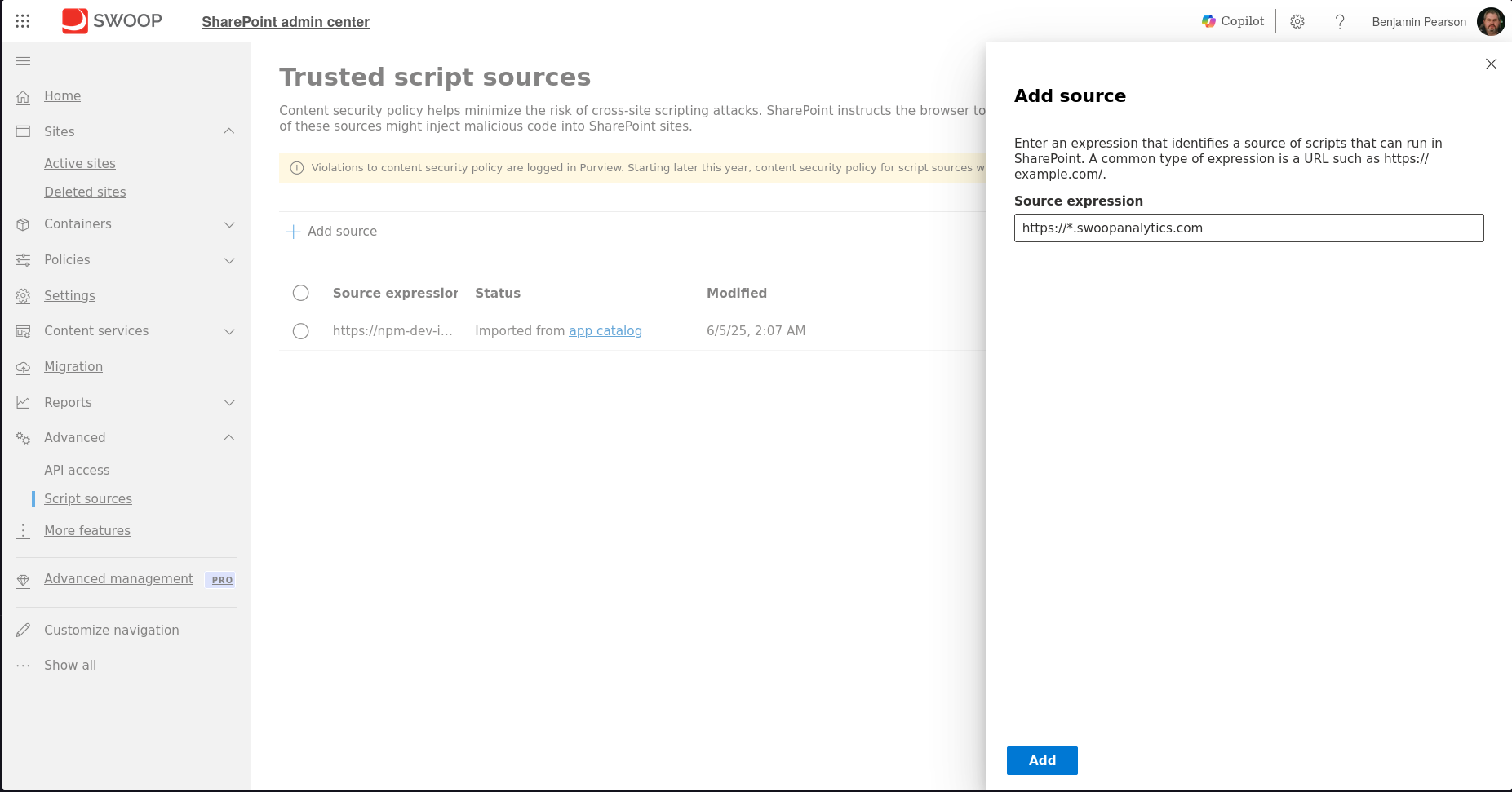Click Customize navigation
The height and width of the screenshot is (792, 1512).
(x=112, y=631)
